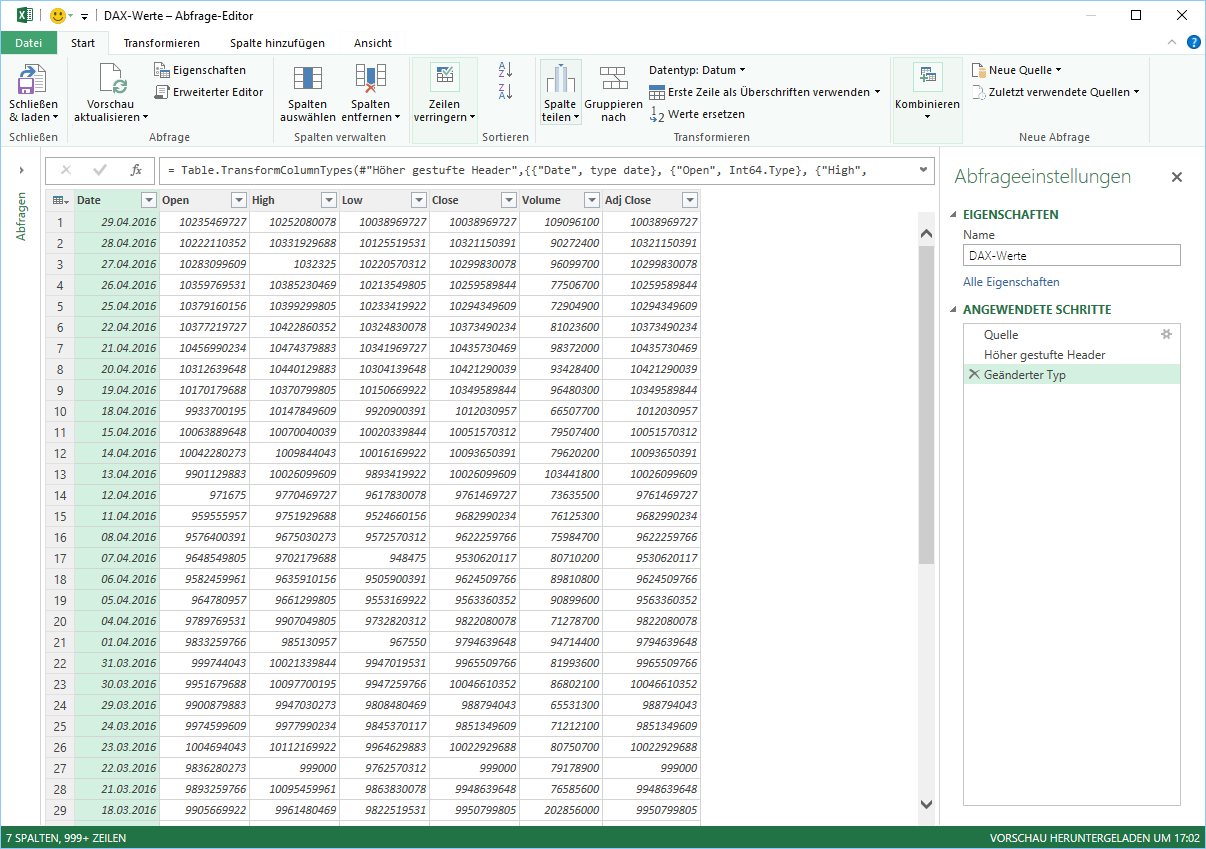
Task: Sort ascending with the A-Z icon
Action: tap(505, 70)
